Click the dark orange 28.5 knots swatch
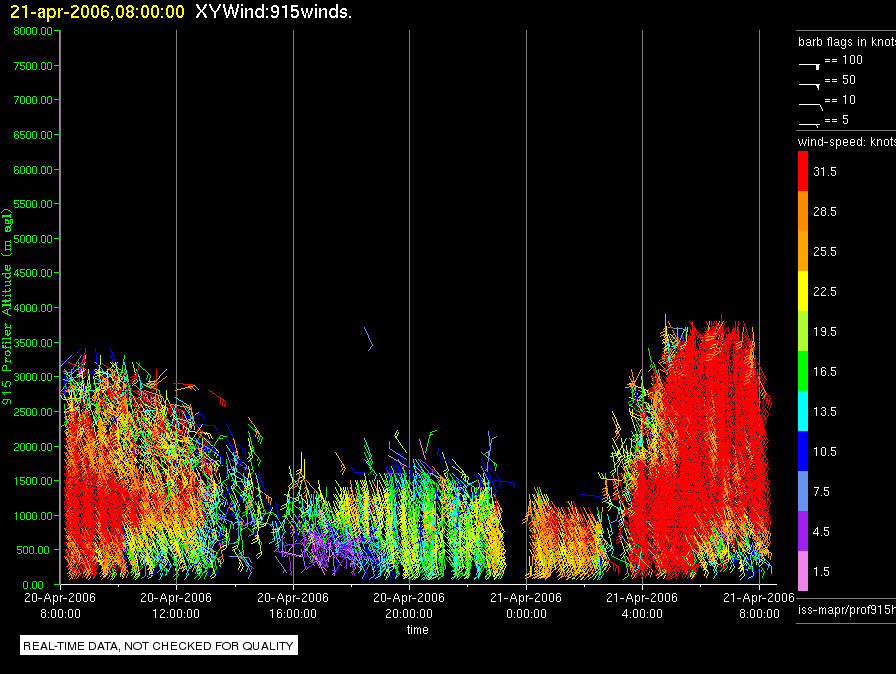Viewport: 896px width, 674px height. (803, 211)
